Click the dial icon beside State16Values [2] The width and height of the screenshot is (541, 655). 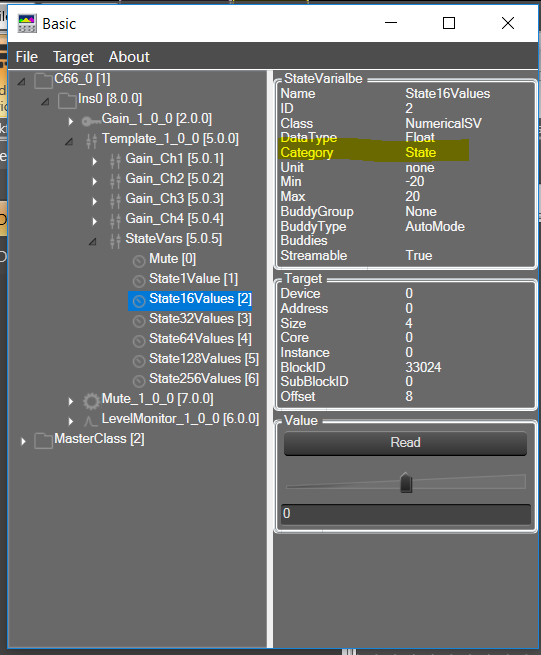click(x=139, y=301)
